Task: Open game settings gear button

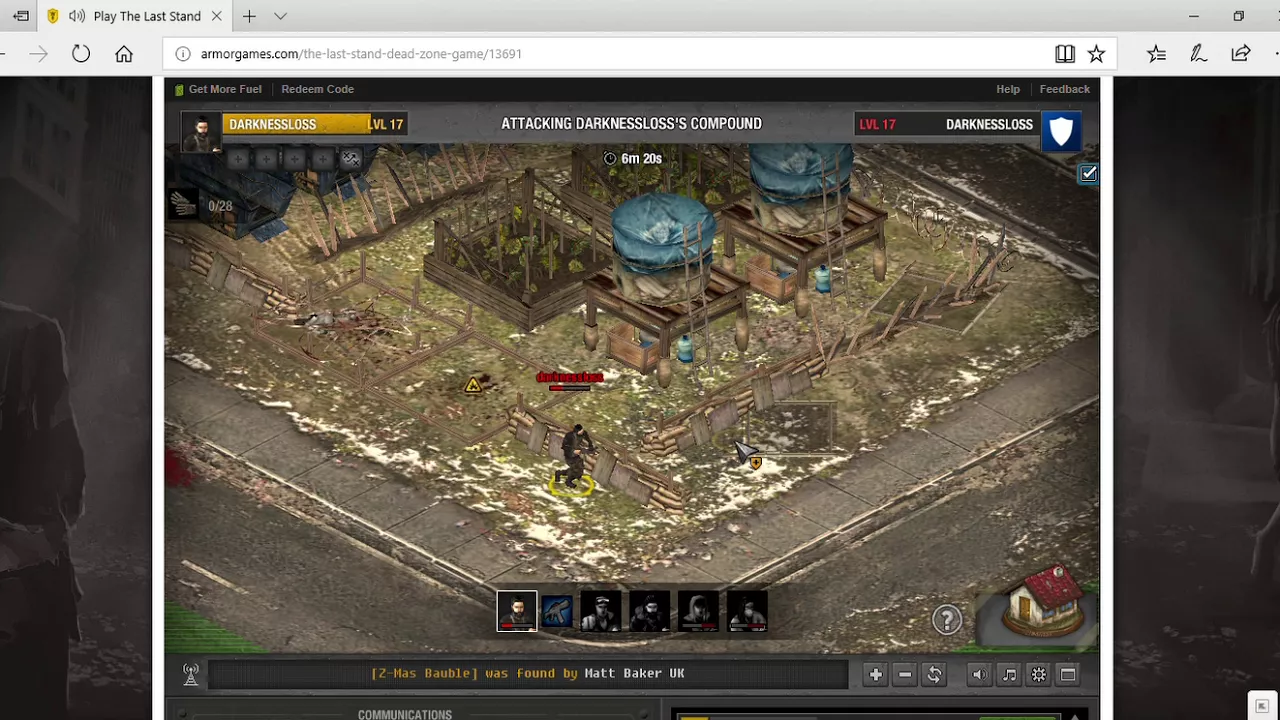Action: (1038, 675)
